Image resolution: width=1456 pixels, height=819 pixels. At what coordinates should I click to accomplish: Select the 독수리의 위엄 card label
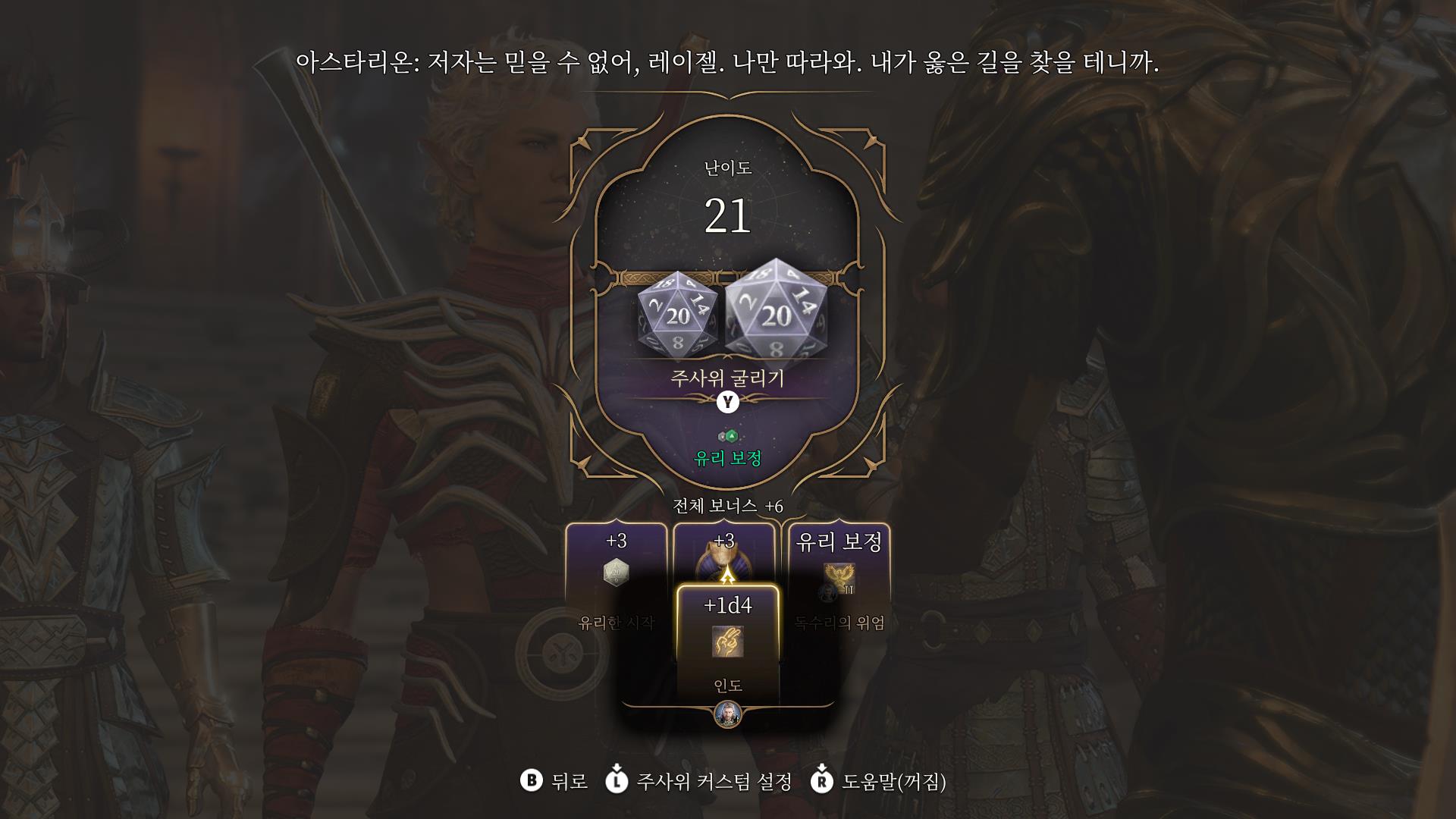pyautogui.click(x=839, y=623)
